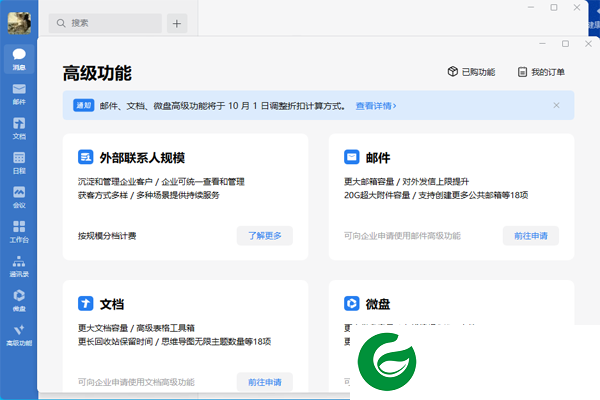Viewport: 600px width, 400px height.
Task: Open the 通讯录 contacts sidebar icon
Action: 19,266
